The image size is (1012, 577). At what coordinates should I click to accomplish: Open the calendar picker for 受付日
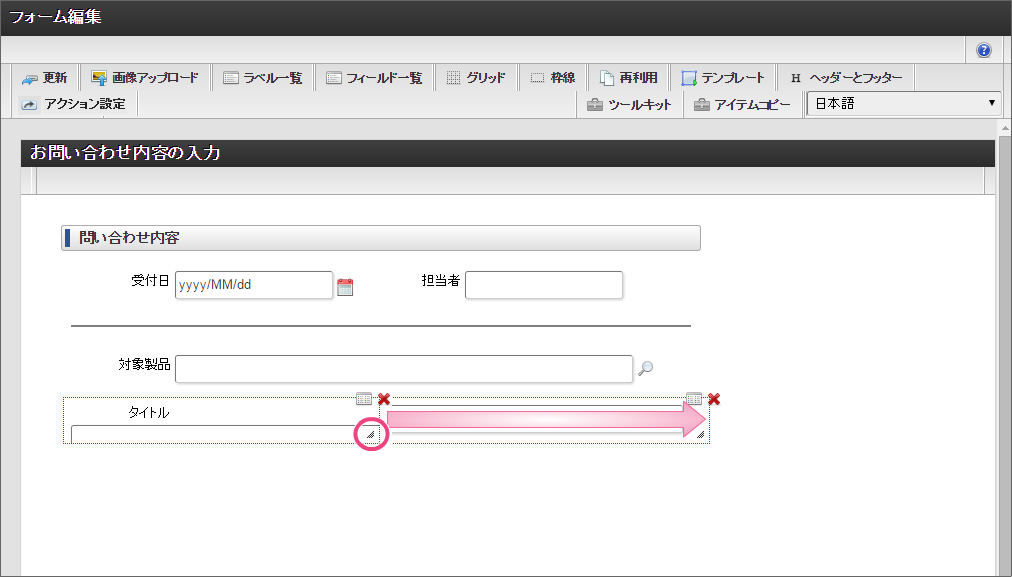(345, 287)
